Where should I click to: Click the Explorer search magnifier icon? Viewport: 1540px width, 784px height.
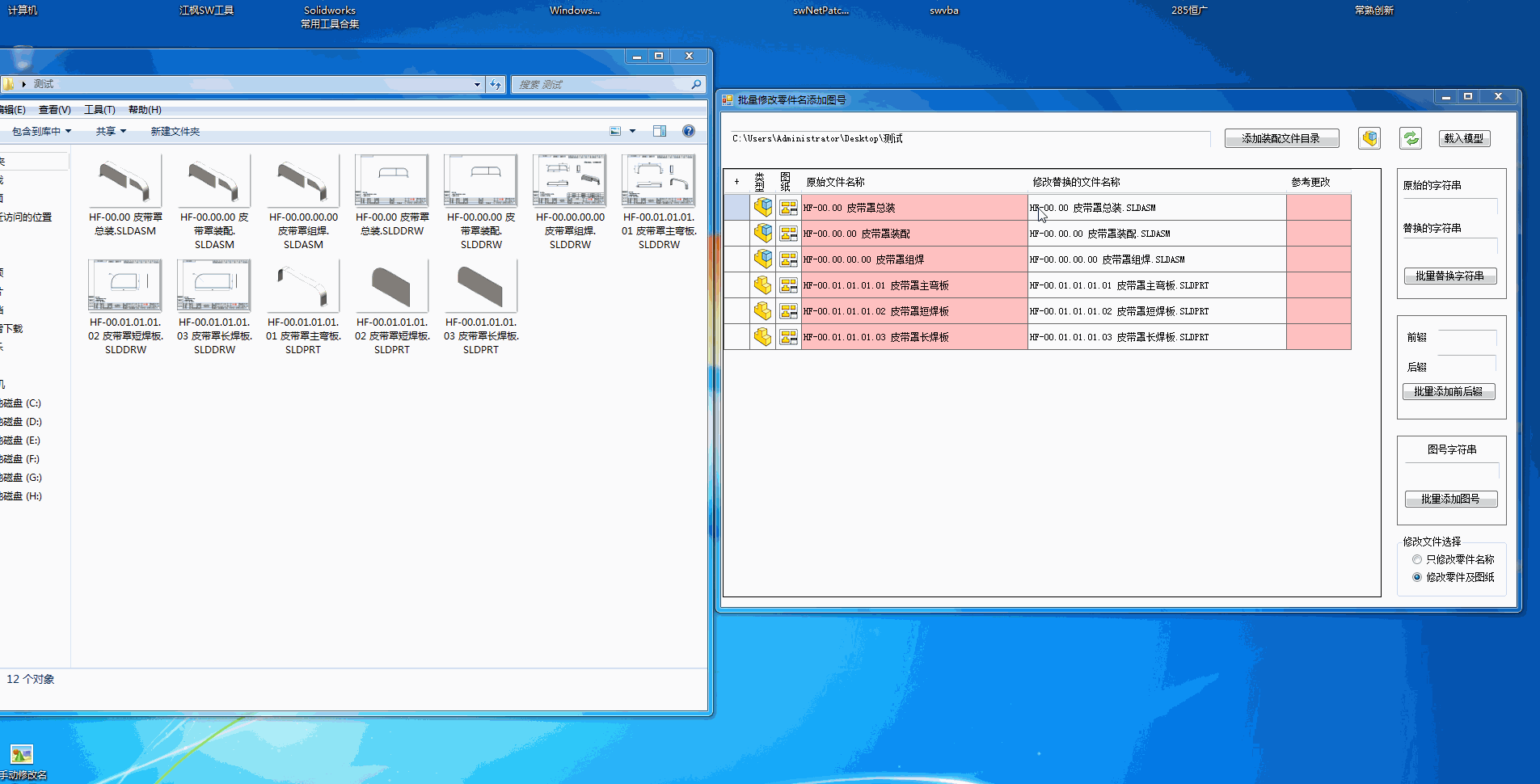point(696,84)
